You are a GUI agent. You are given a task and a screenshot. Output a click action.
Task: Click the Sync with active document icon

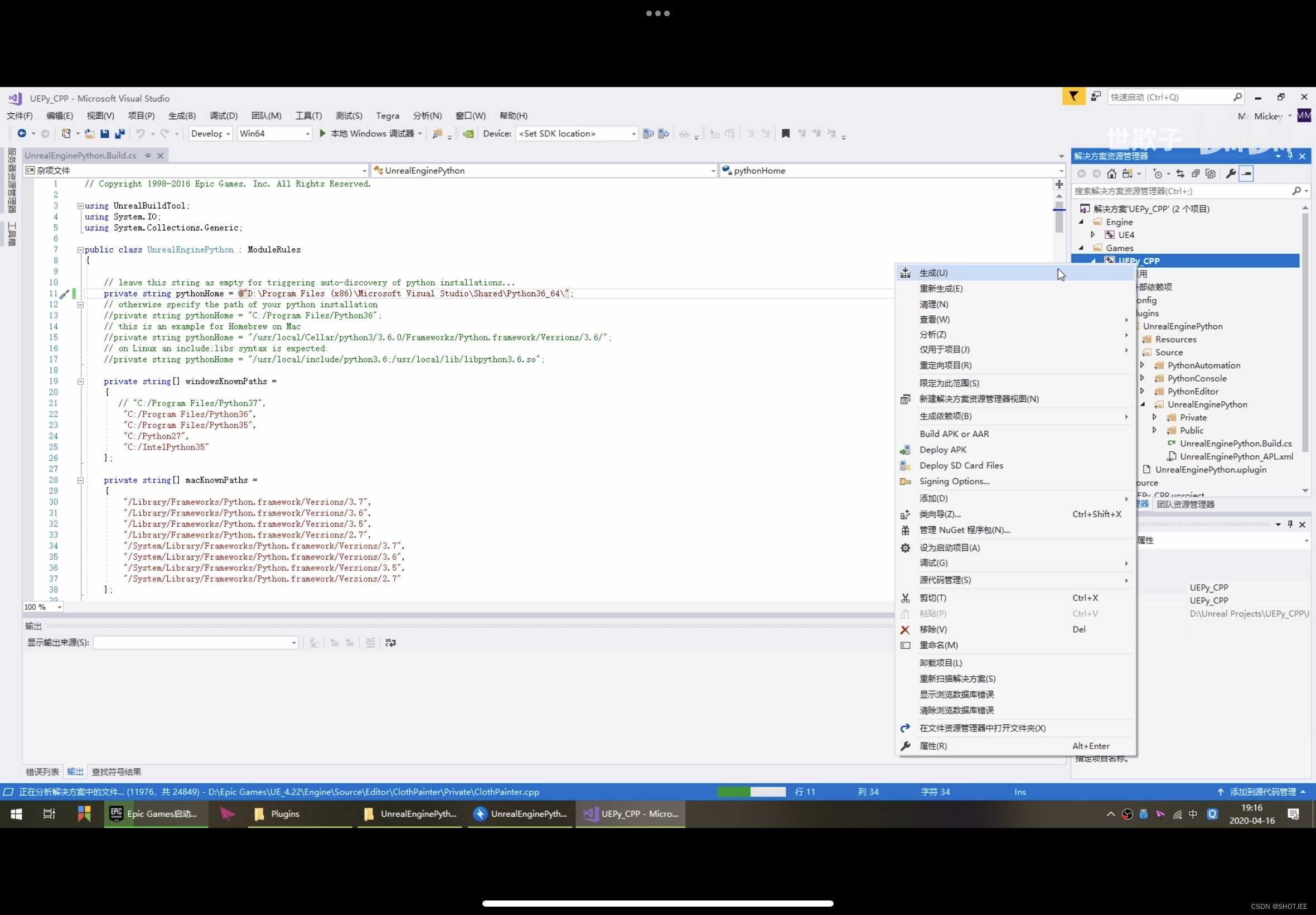point(1180,174)
